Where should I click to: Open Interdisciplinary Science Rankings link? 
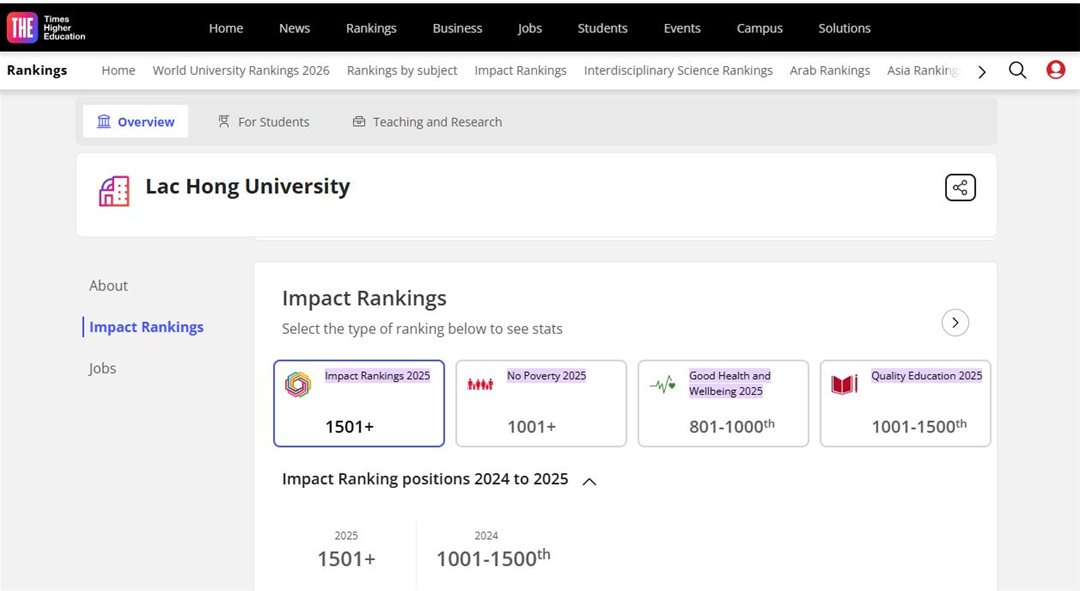click(678, 70)
